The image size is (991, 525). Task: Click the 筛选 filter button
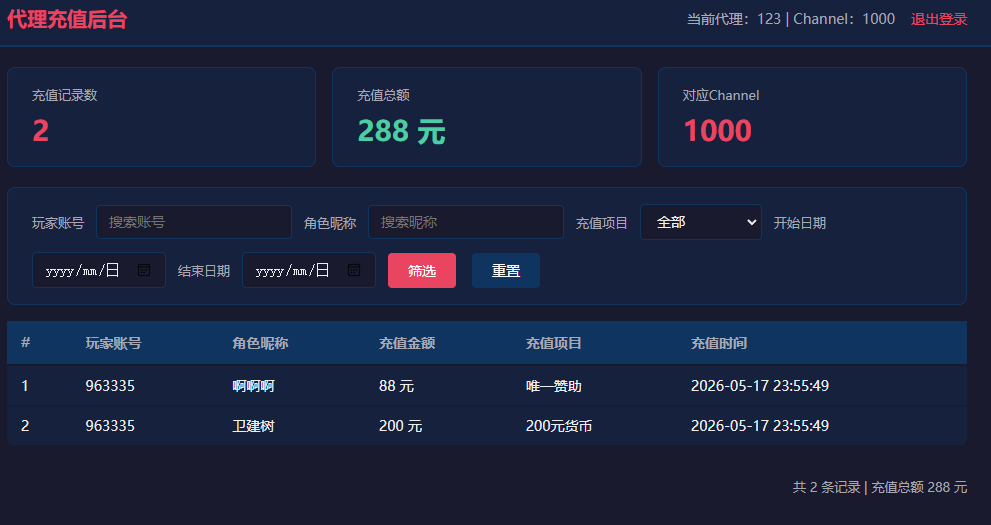[422, 270]
